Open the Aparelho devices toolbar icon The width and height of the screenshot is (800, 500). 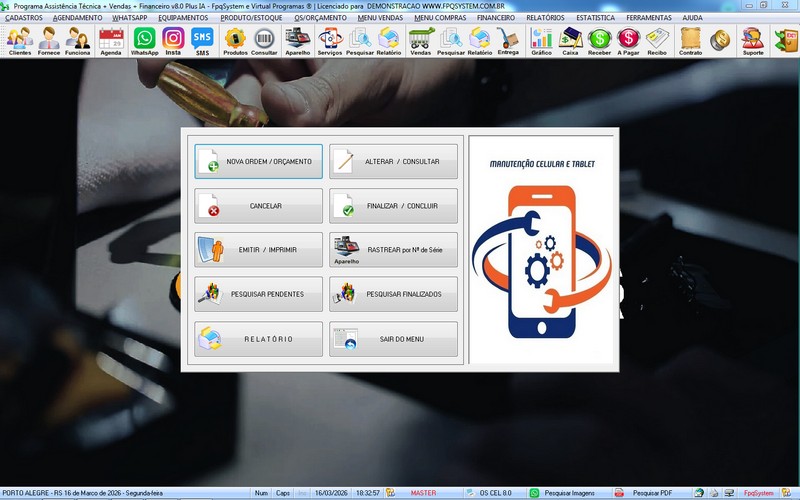pos(297,41)
